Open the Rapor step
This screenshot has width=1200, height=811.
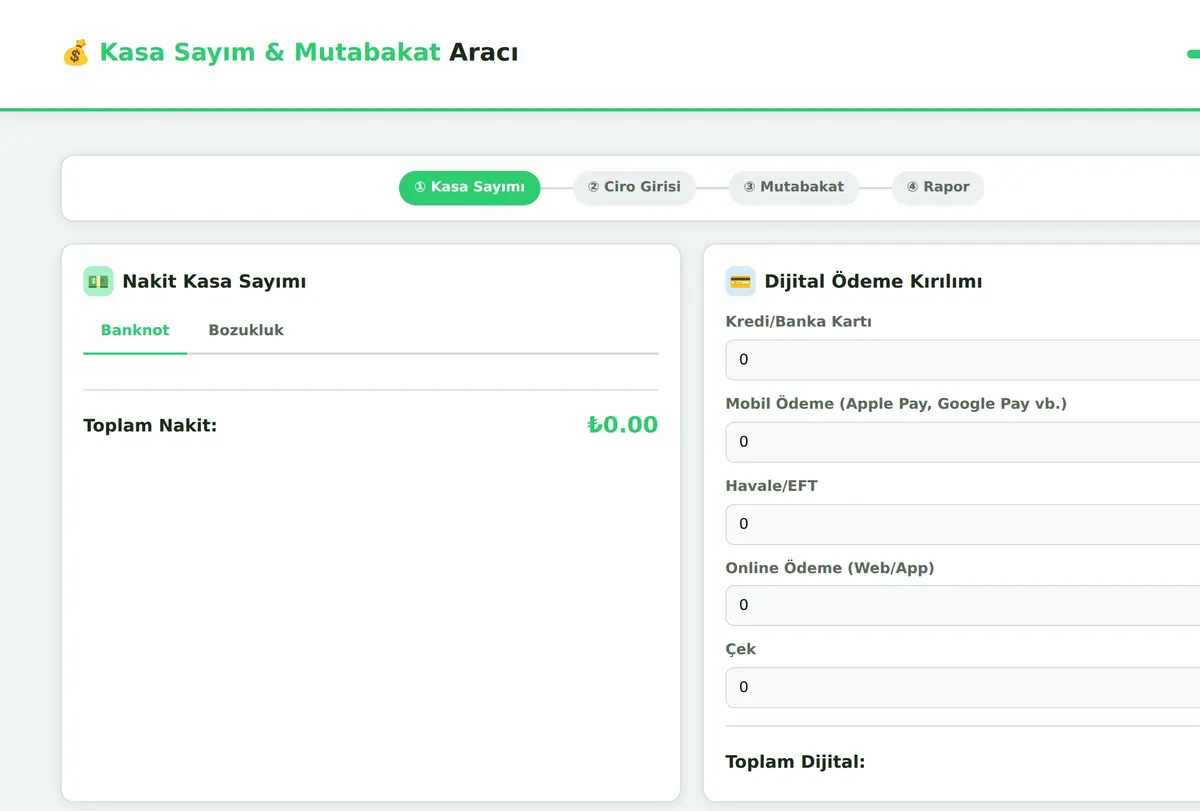(938, 187)
